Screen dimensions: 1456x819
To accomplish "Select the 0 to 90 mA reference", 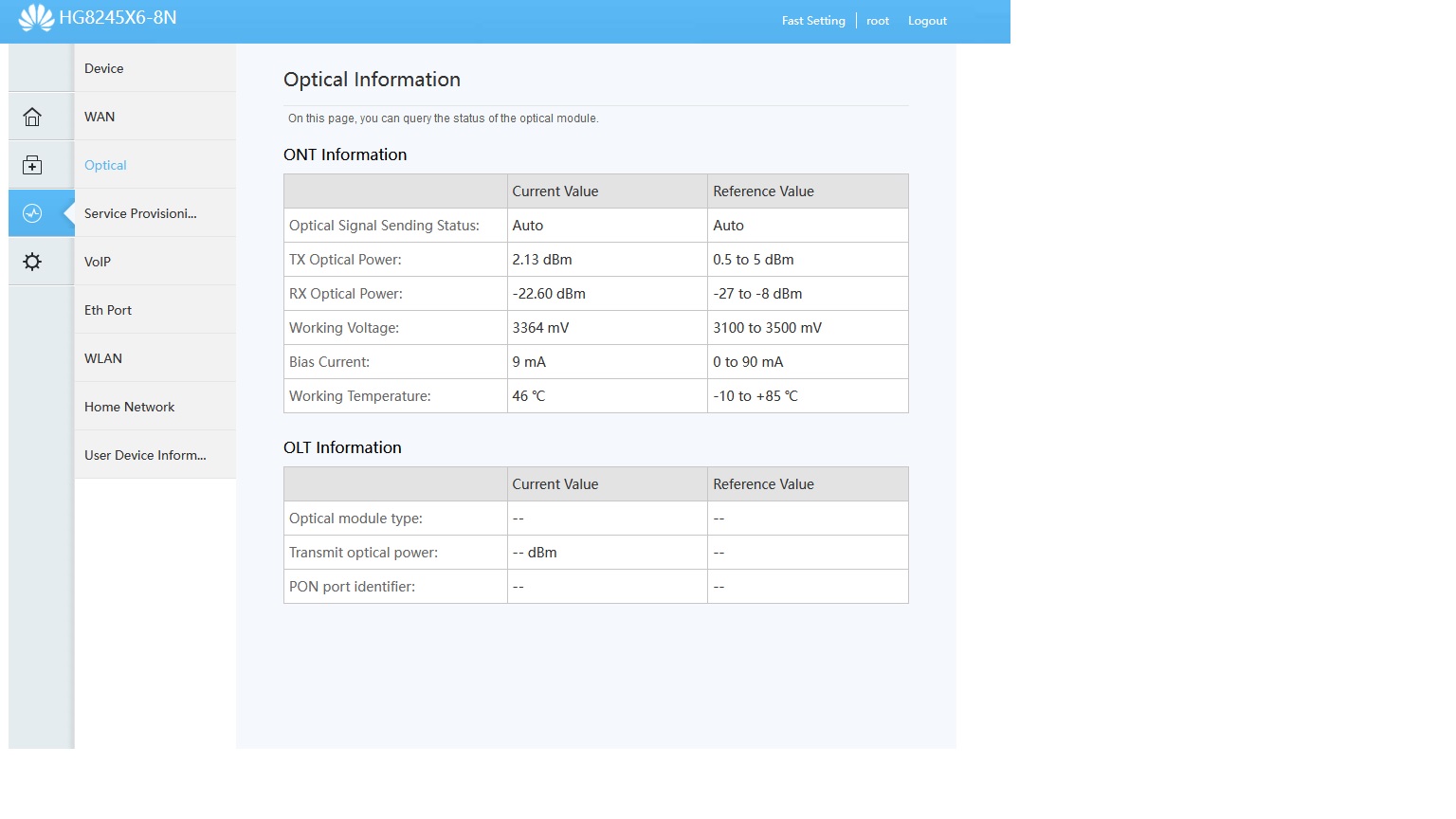I will click(748, 362).
